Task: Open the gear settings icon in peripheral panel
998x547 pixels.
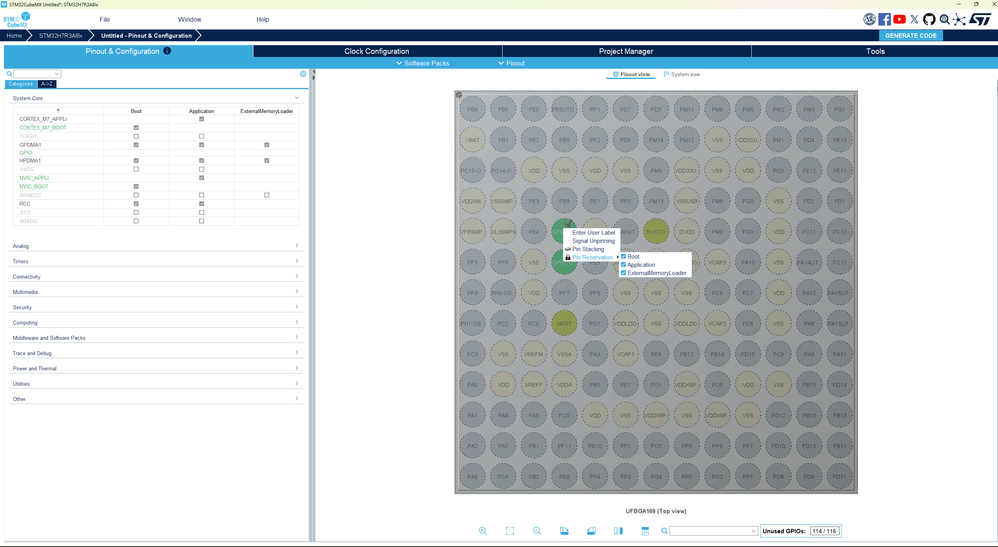Action: [303, 74]
